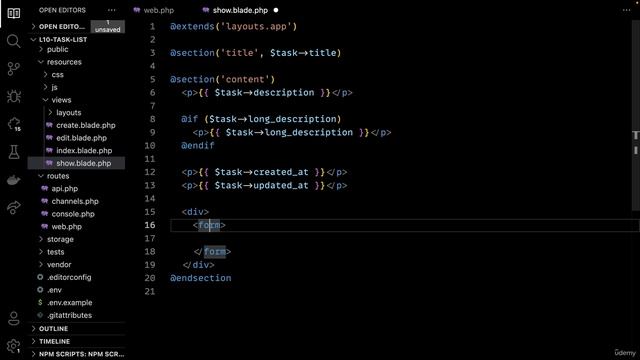Image resolution: width=640 pixels, height=360 pixels.
Task: Click @extends('layouts.app') code line
Action: tap(233, 27)
